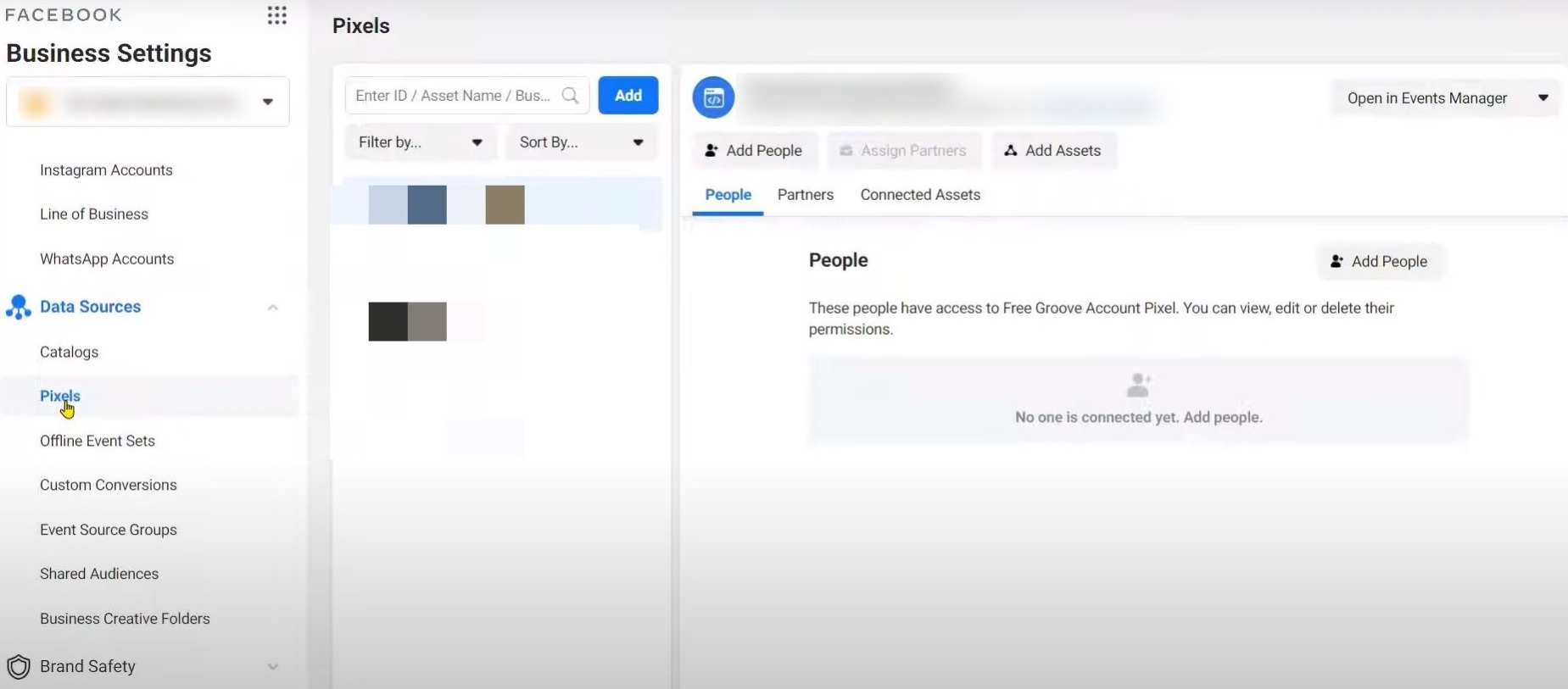This screenshot has height=689, width=1568.
Task: Click Add People in the action toolbar
Action: (x=755, y=151)
